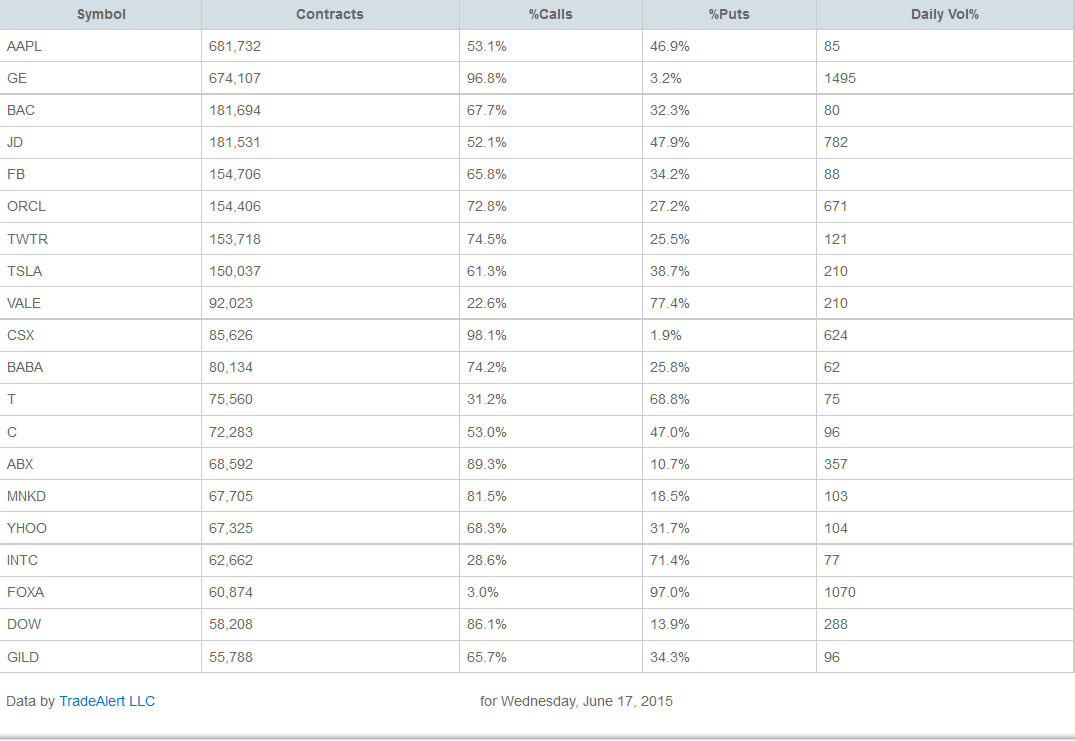Image resolution: width=1075 pixels, height=741 pixels.
Task: Click AAPL contracts value 681,732
Action: [x=235, y=46]
